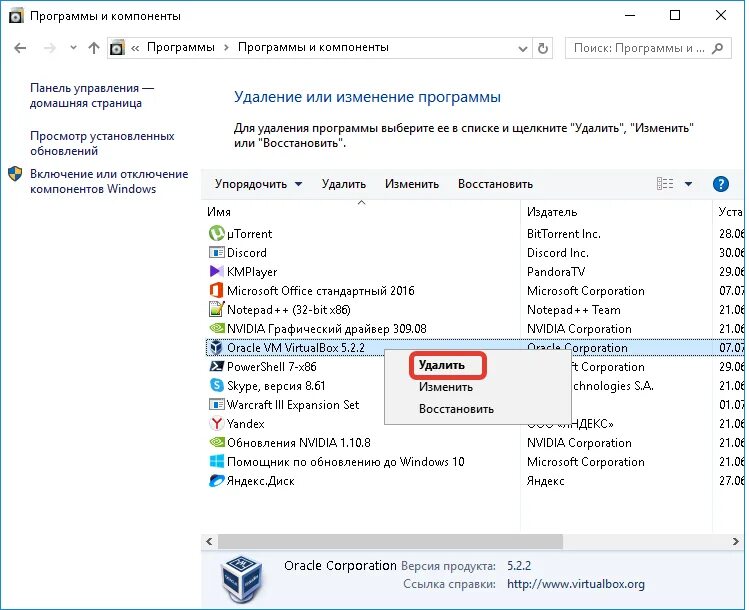Click the control panel icon in address bar

coord(117,48)
